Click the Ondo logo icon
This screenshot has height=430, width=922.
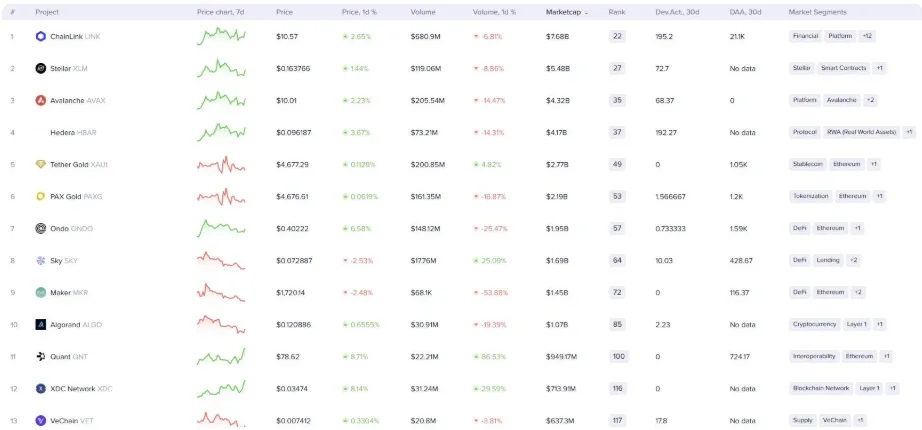tap(41, 228)
